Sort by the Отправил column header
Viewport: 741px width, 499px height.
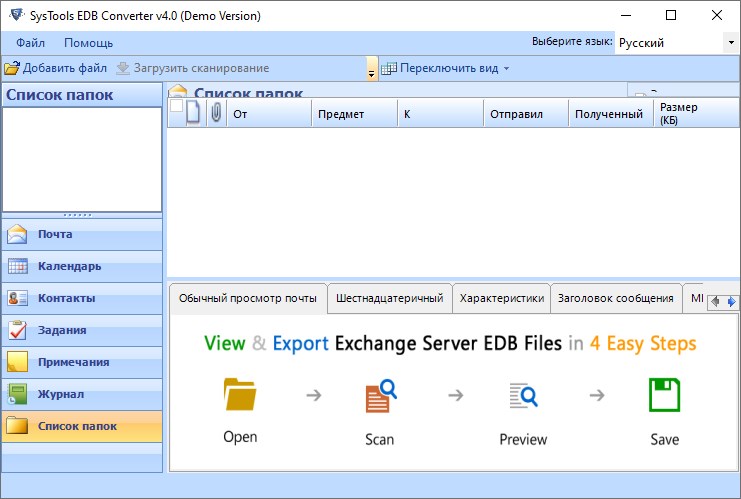click(526, 114)
